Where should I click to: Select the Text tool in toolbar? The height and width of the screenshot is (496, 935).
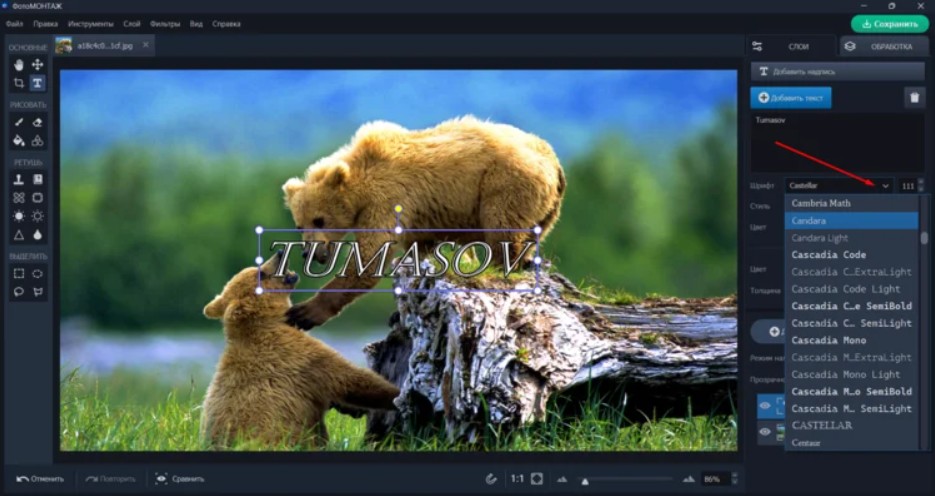pyautogui.click(x=37, y=83)
